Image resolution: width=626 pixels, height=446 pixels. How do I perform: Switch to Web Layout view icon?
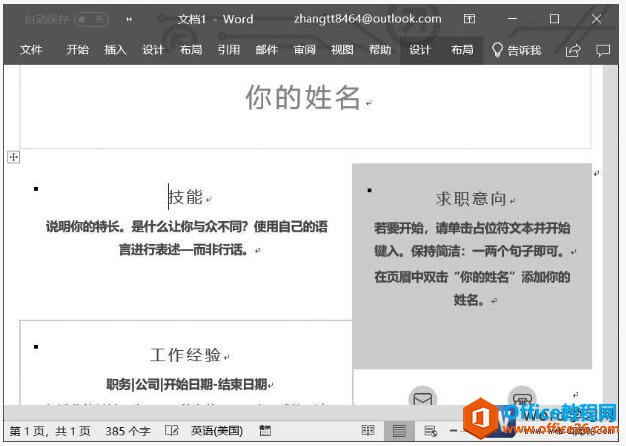pos(430,431)
